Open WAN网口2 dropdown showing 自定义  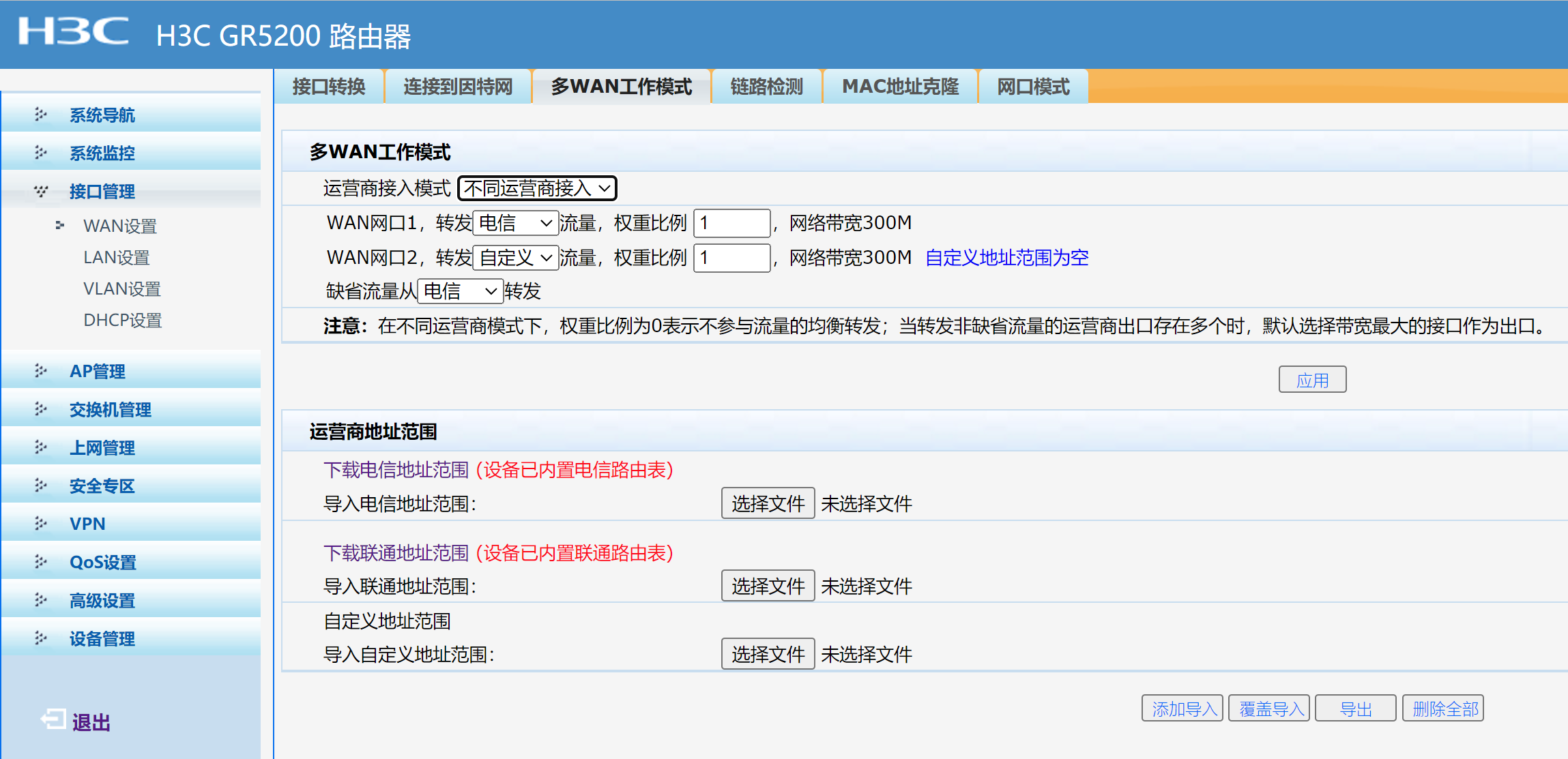[515, 258]
